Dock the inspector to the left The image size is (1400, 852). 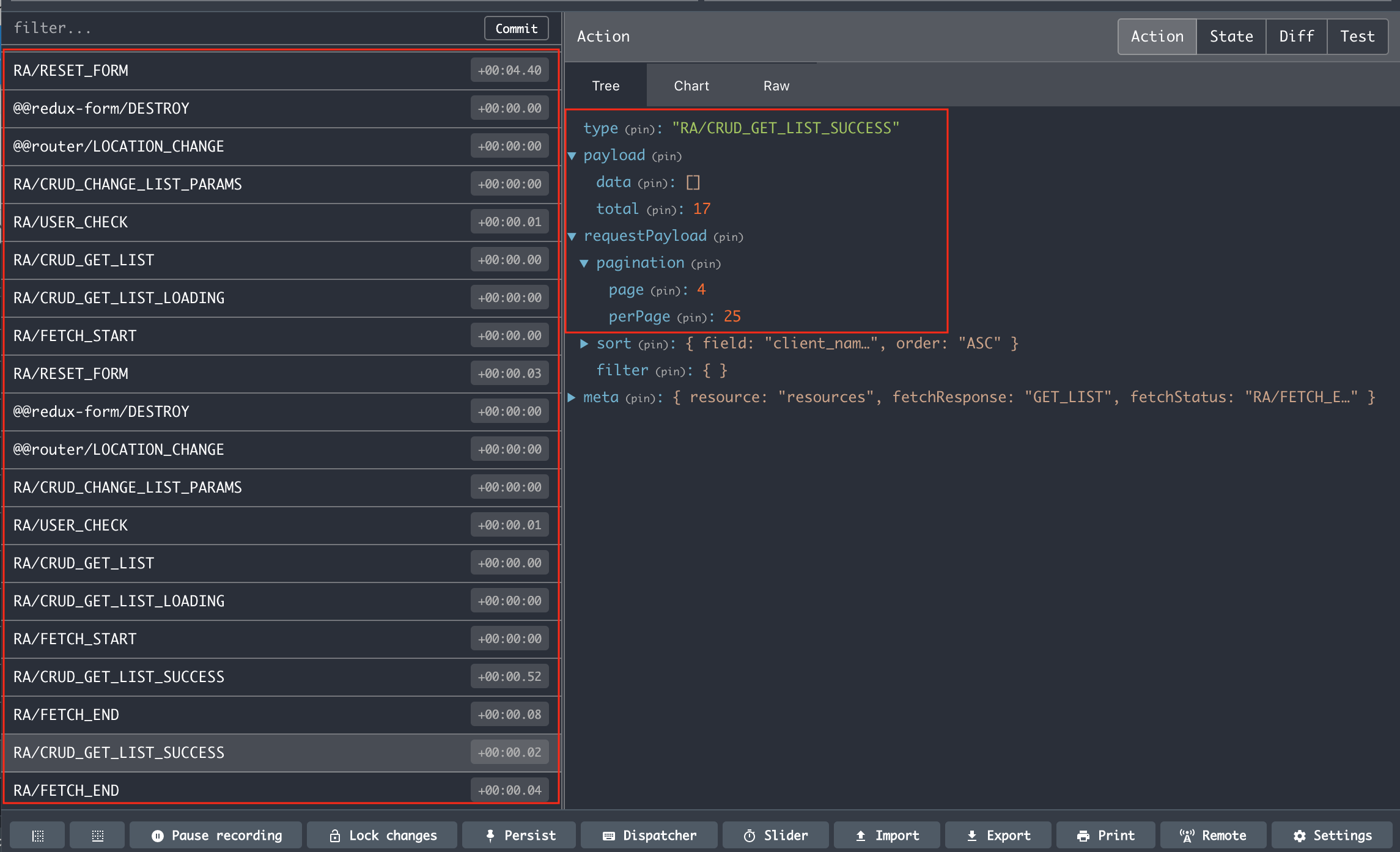coord(37,835)
